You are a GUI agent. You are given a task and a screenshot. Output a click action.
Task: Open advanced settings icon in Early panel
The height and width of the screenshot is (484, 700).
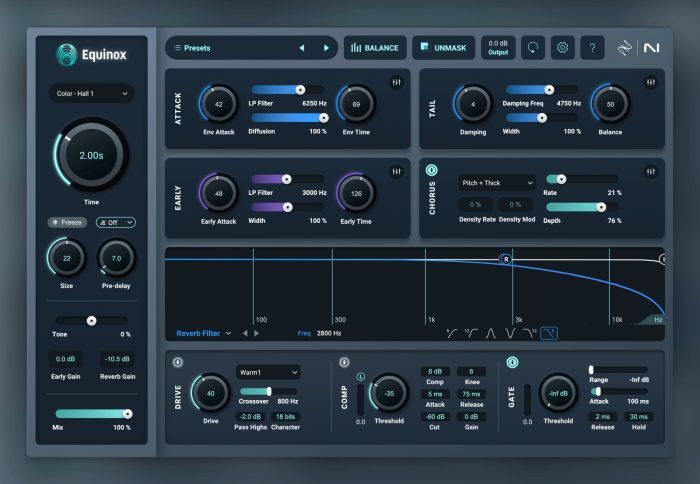[x=397, y=171]
